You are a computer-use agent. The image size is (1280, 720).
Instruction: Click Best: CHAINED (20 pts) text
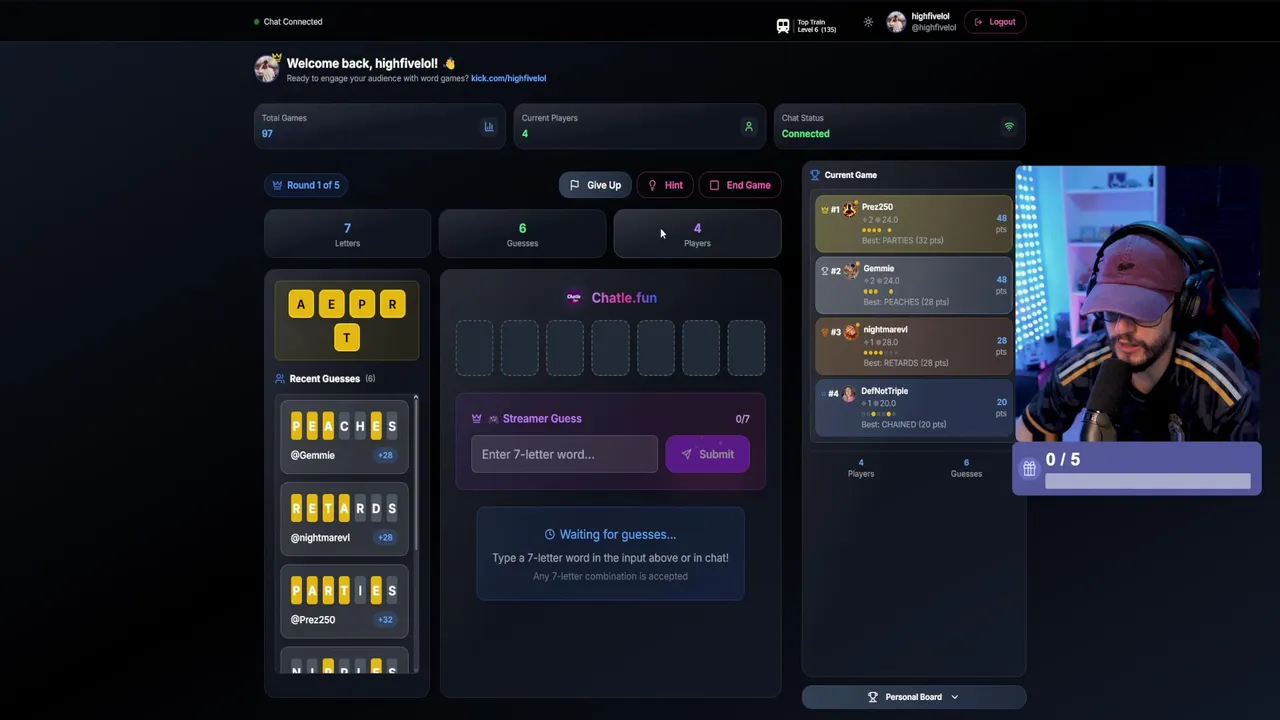904,424
